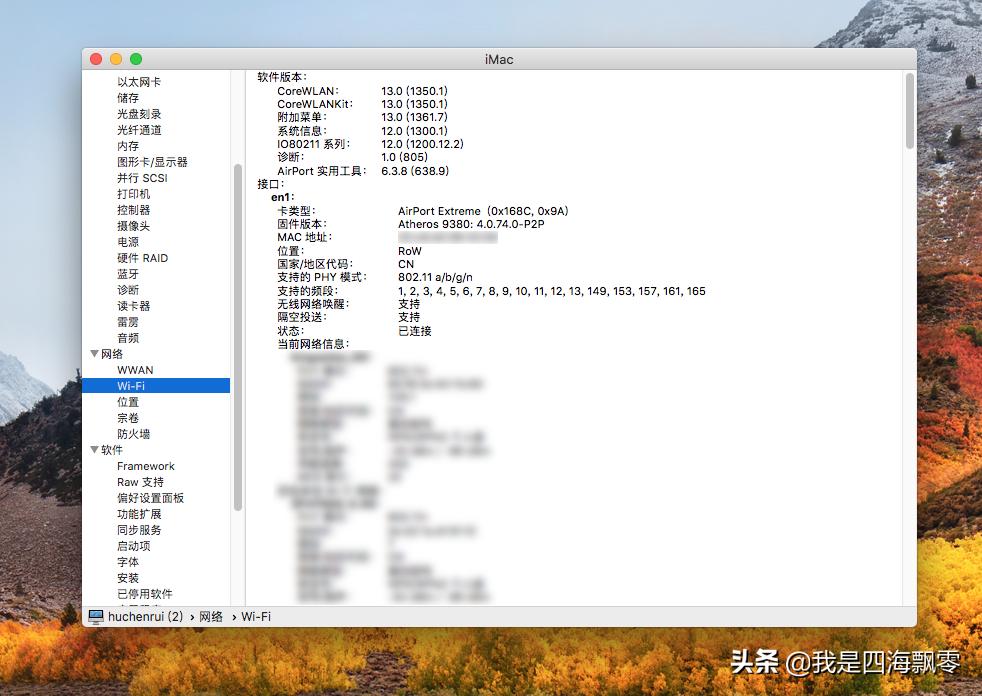Image resolution: width=982 pixels, height=696 pixels.
Task: Click the 软件版本 heading
Action: 282,77
